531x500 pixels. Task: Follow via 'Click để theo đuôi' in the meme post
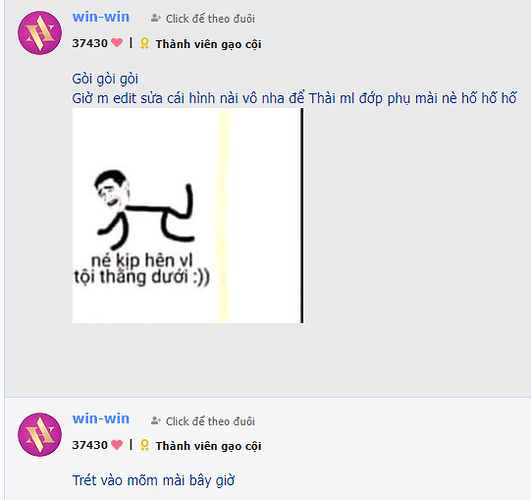pos(210,19)
